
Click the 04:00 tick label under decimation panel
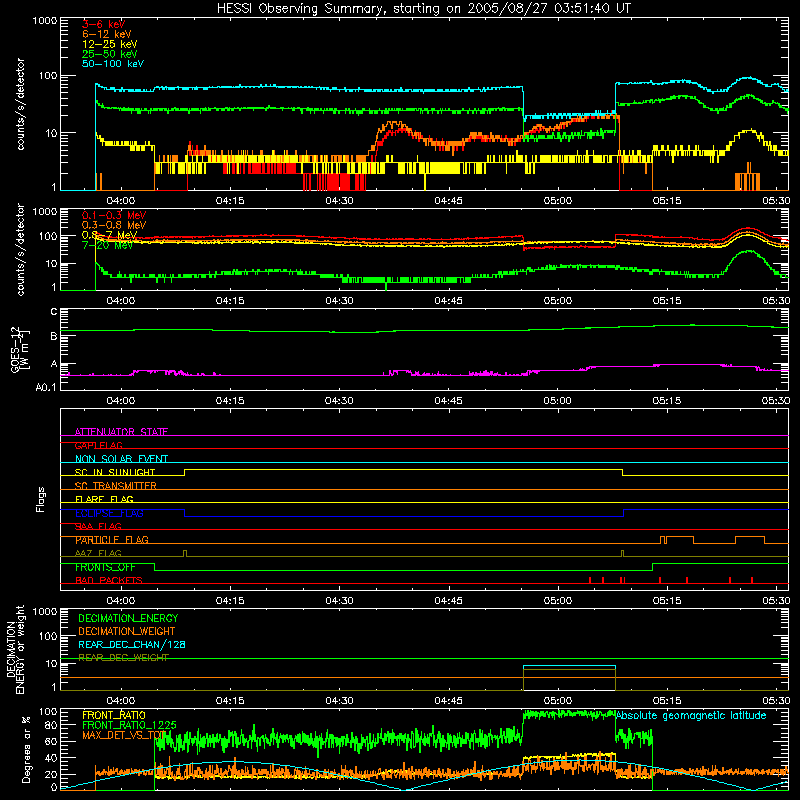pos(120,701)
